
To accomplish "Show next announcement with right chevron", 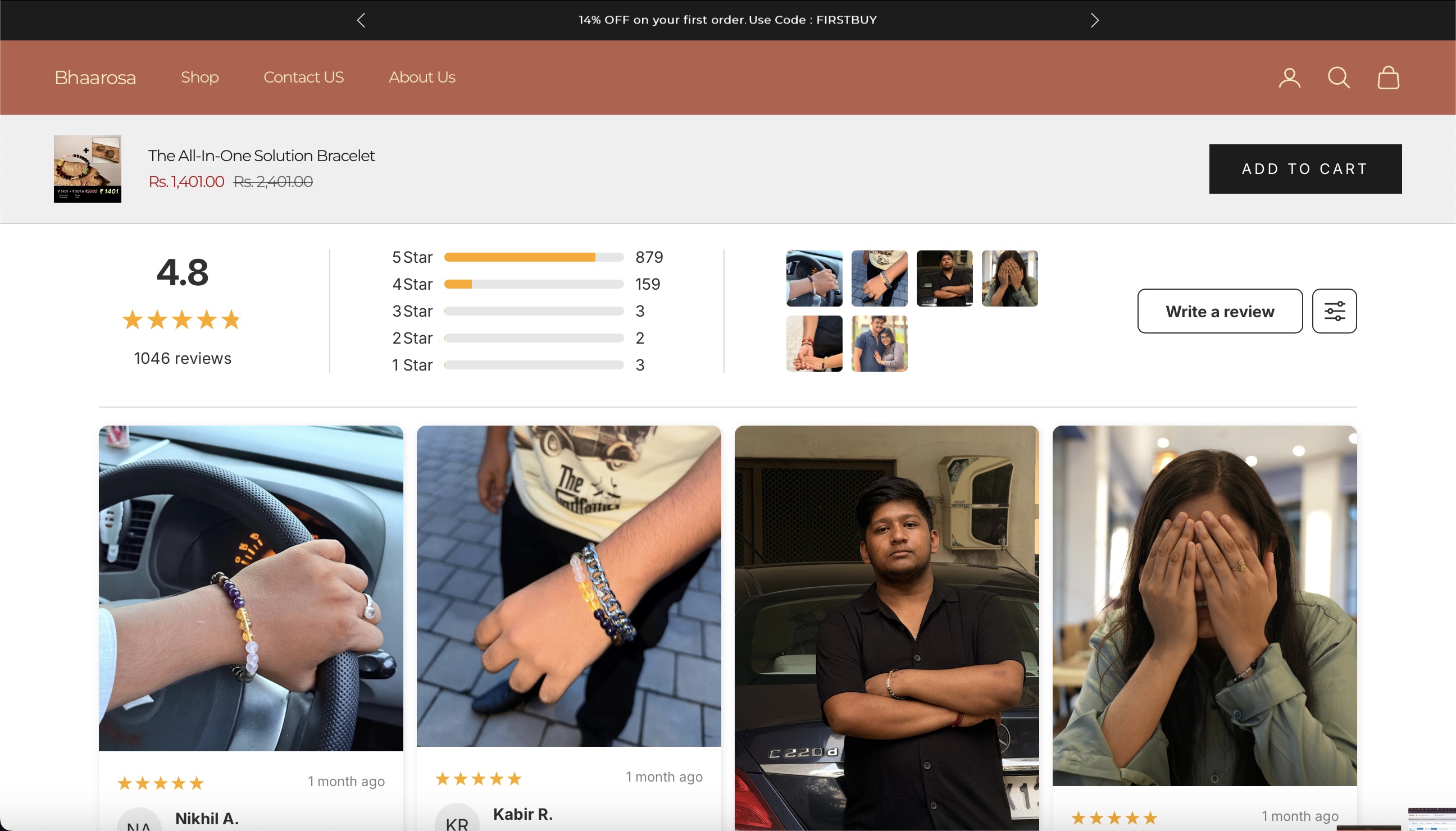I will coord(1094,20).
